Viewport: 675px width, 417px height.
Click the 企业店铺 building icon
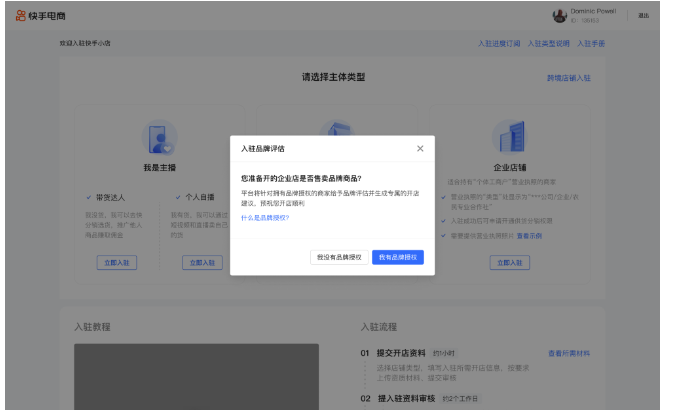tap(509, 138)
